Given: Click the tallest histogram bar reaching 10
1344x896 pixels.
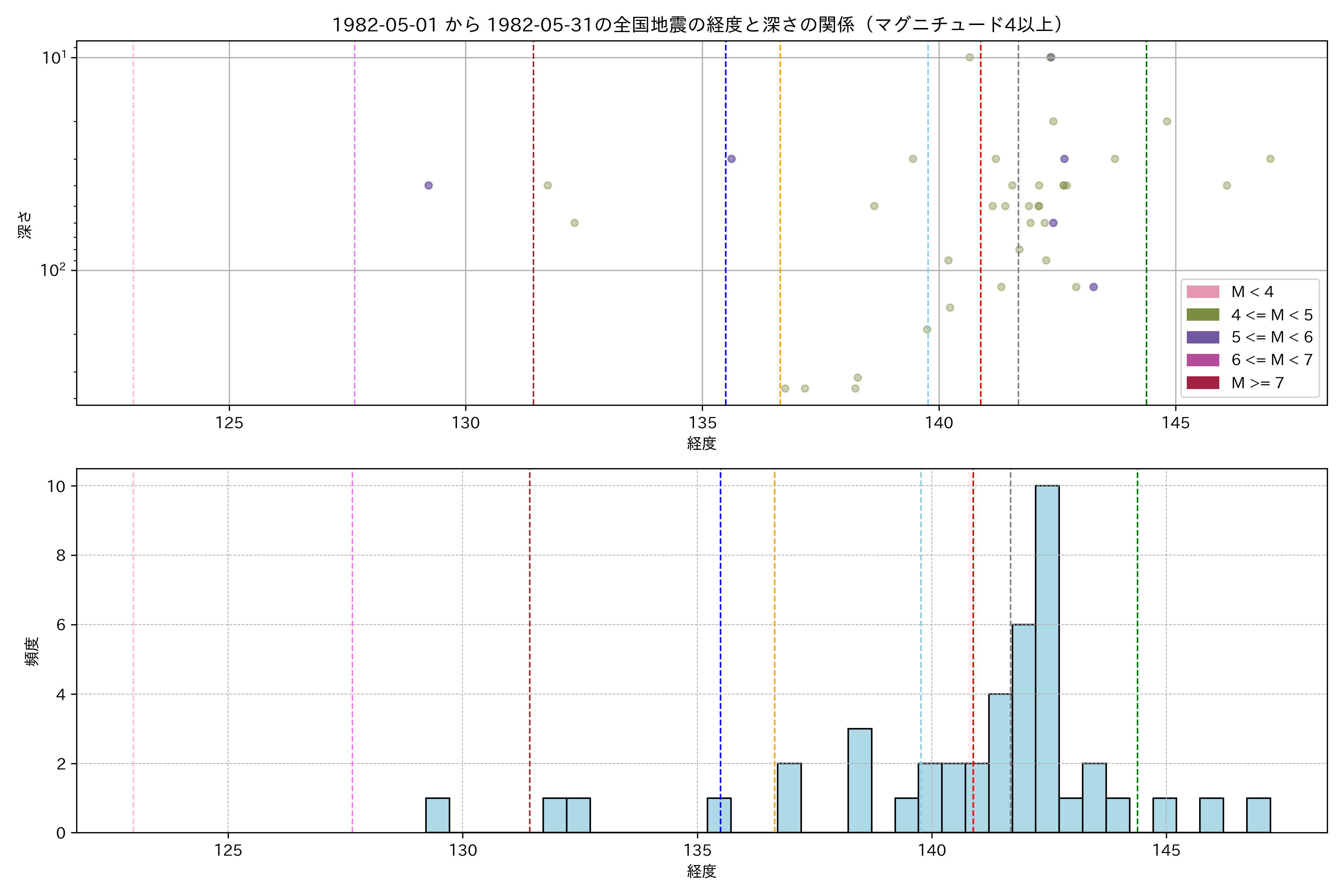Looking at the screenshot, I should 1047,659.
